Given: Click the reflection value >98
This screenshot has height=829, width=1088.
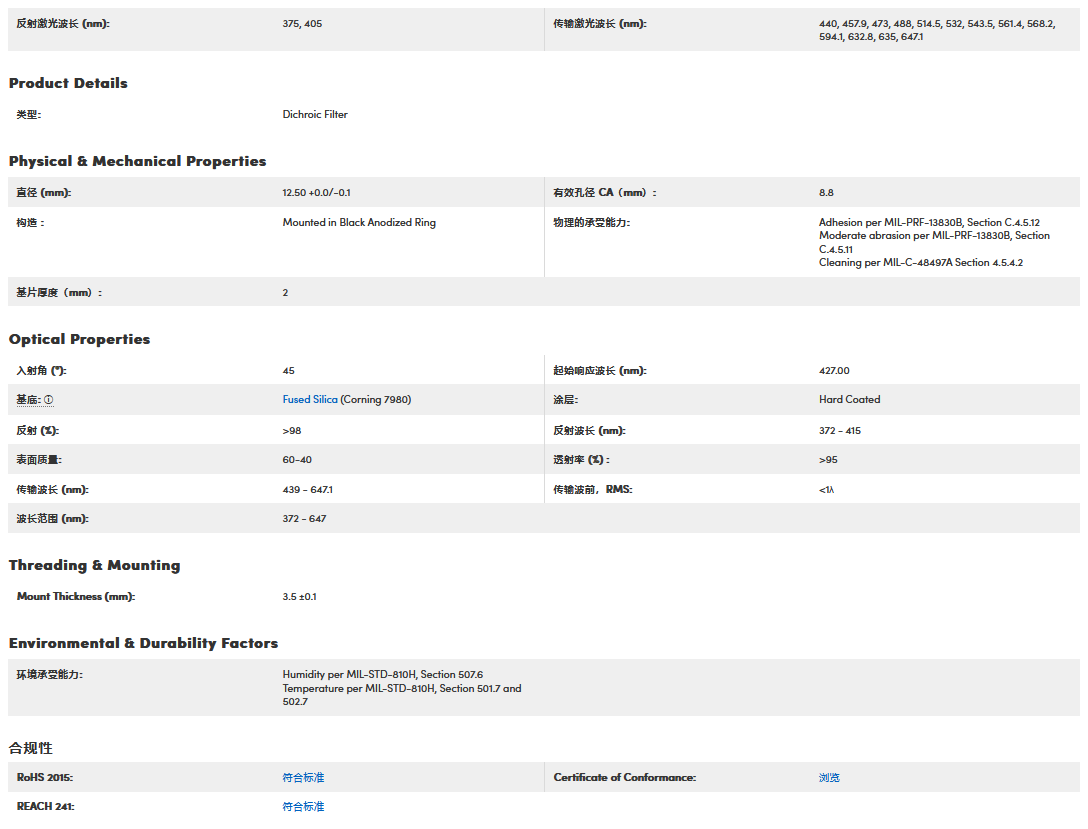Looking at the screenshot, I should (x=291, y=431).
